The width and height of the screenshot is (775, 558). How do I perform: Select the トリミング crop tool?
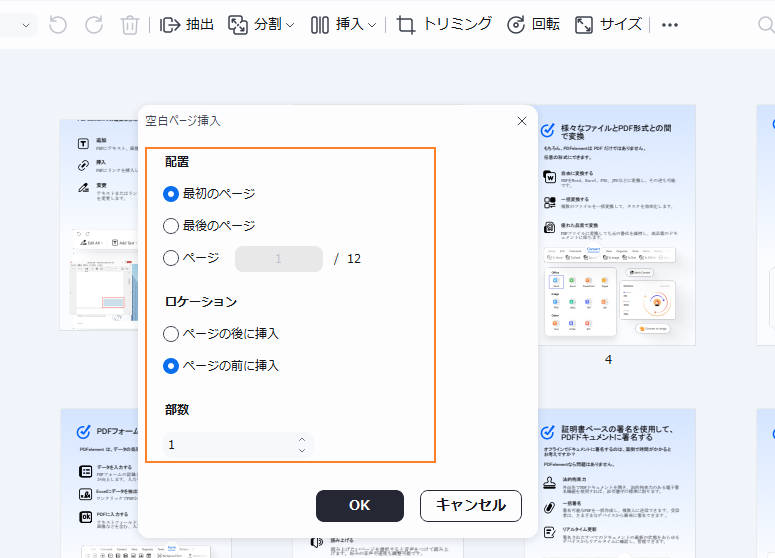(444, 24)
